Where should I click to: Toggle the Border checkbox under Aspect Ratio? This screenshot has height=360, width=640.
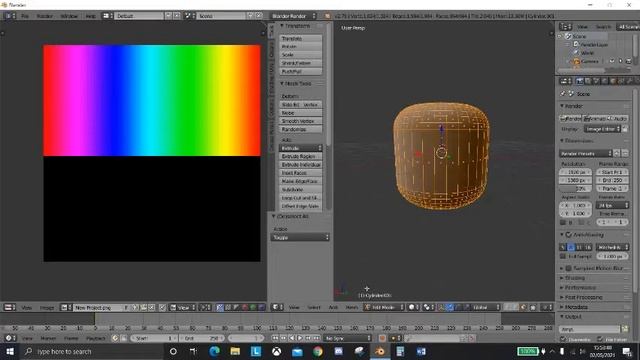pyautogui.click(x=563, y=222)
